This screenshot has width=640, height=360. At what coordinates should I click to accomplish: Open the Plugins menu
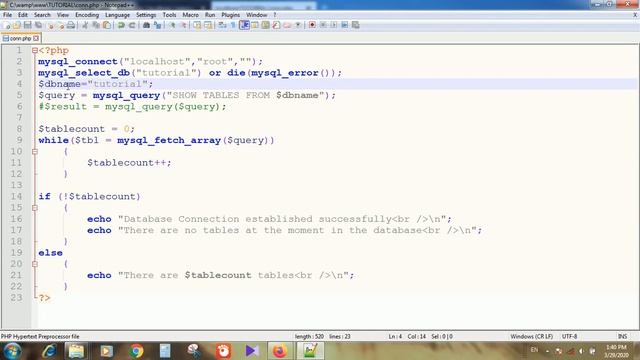[x=231, y=15]
